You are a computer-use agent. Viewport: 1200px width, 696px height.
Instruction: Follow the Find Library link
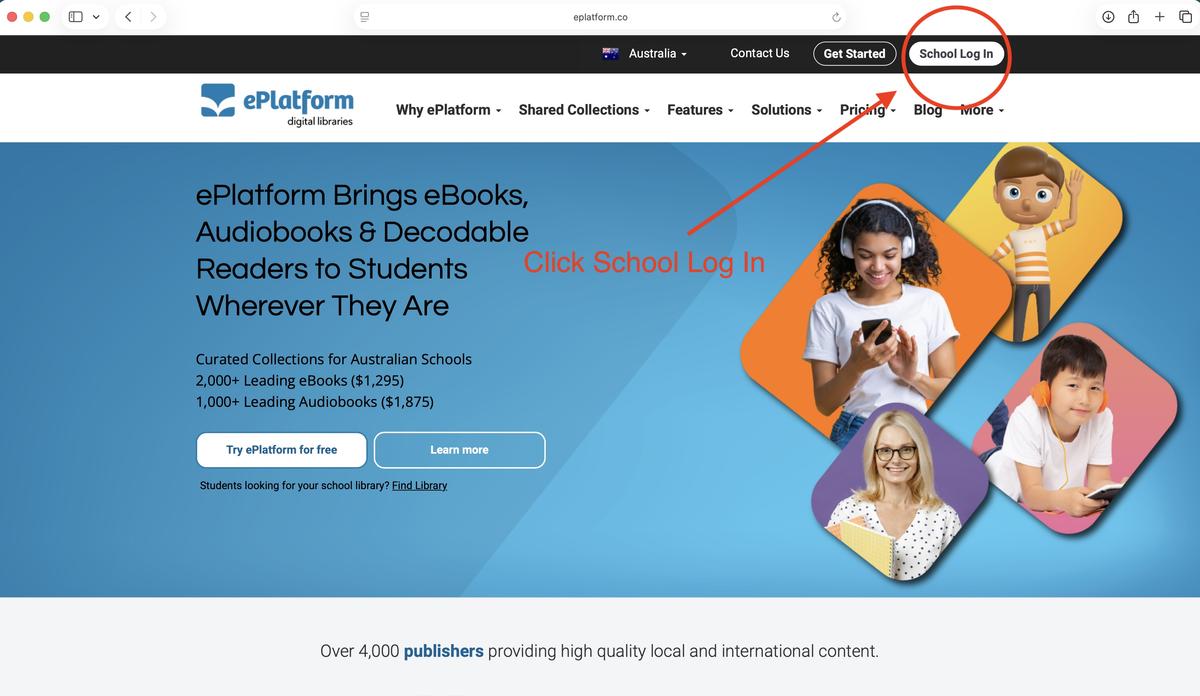click(x=419, y=486)
